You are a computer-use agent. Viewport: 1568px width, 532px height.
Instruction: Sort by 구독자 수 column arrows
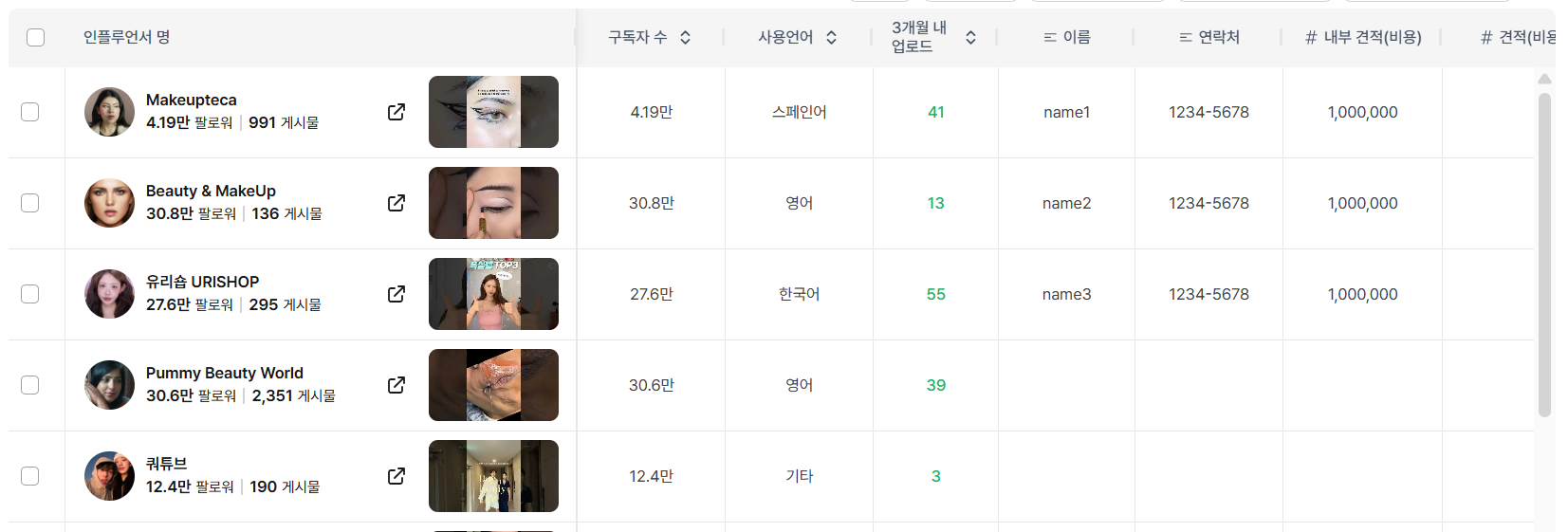(x=685, y=37)
